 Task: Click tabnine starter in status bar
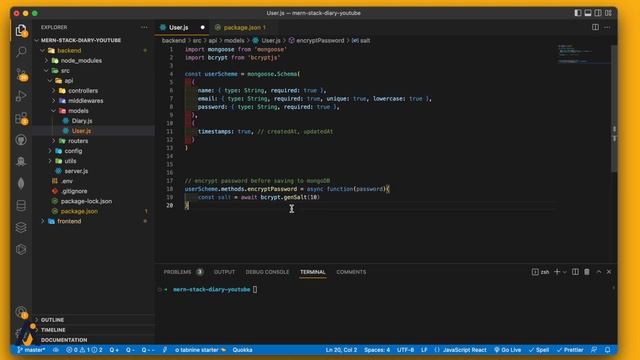(200, 350)
